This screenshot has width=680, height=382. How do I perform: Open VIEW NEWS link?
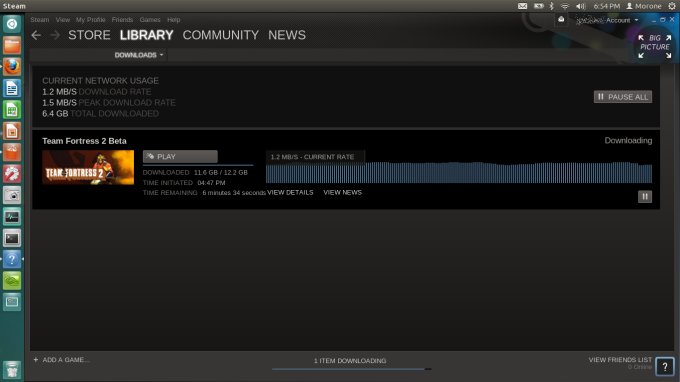click(x=343, y=193)
